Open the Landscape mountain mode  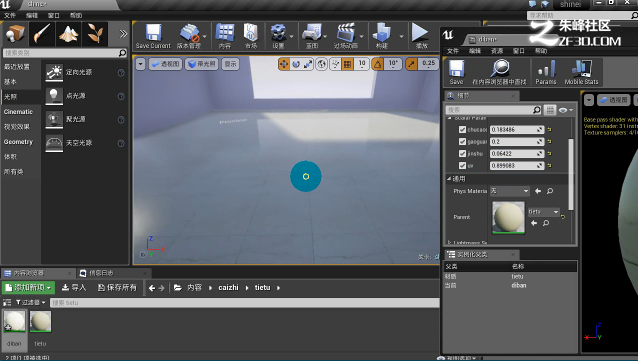(68, 33)
